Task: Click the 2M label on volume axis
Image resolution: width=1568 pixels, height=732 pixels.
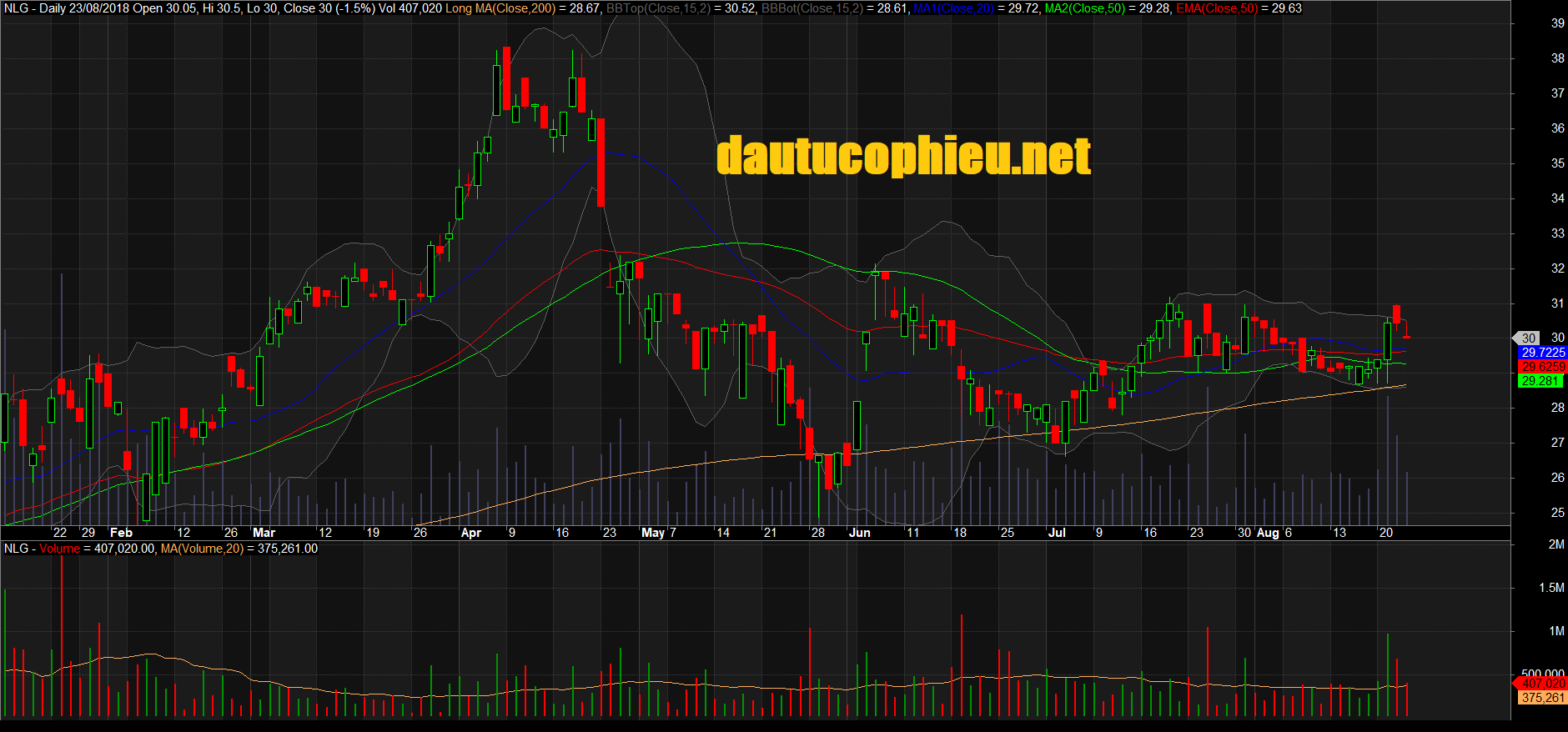Action: pos(1556,544)
